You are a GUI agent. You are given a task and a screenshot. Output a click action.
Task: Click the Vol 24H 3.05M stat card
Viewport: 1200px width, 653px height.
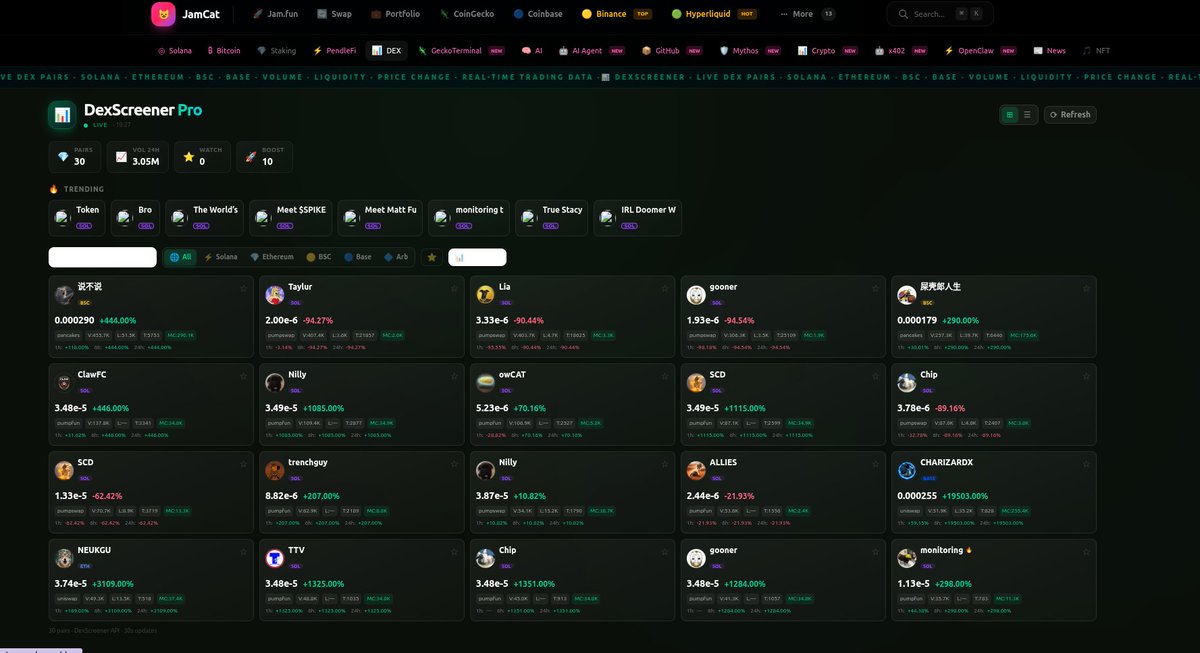pos(136,157)
